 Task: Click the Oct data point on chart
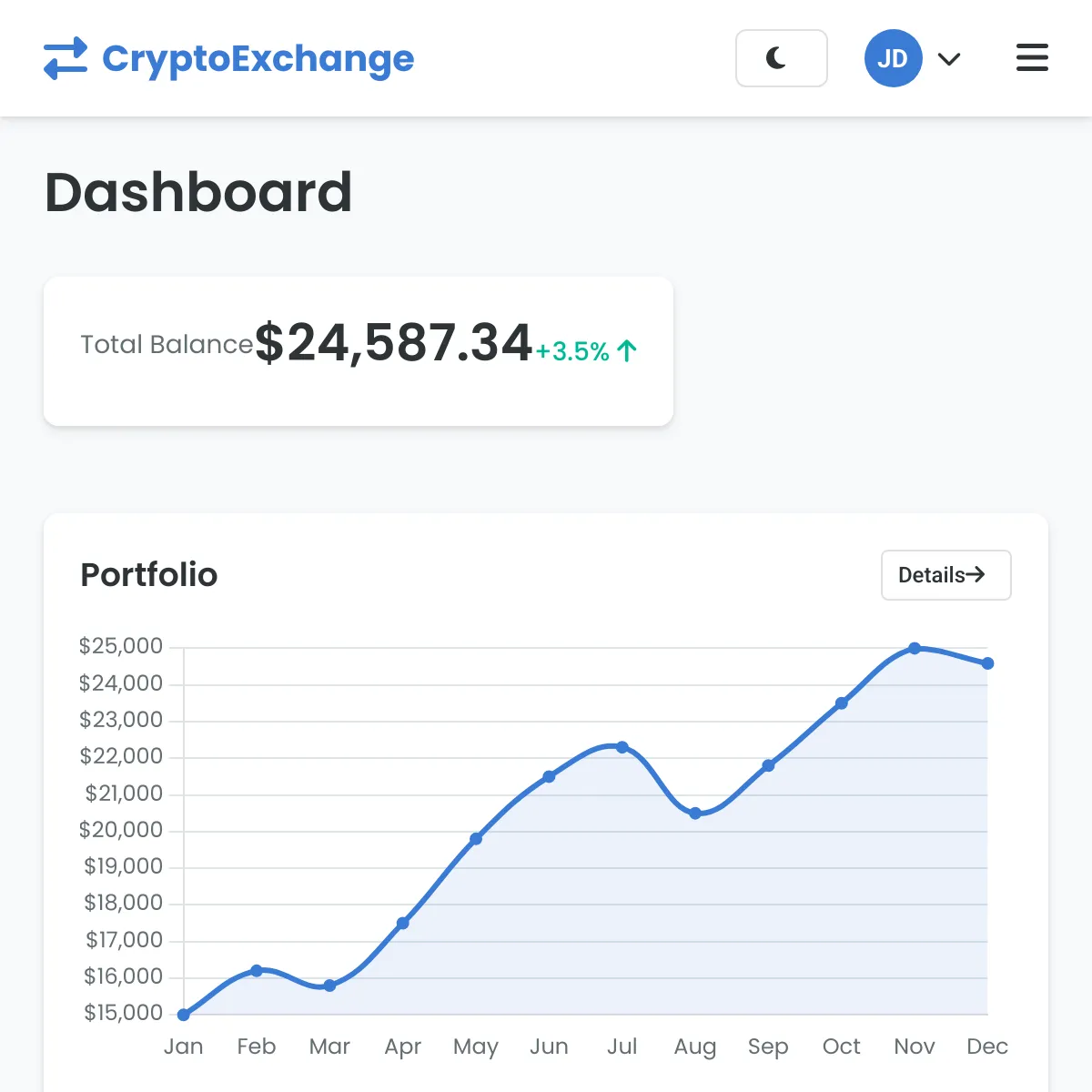(x=842, y=703)
